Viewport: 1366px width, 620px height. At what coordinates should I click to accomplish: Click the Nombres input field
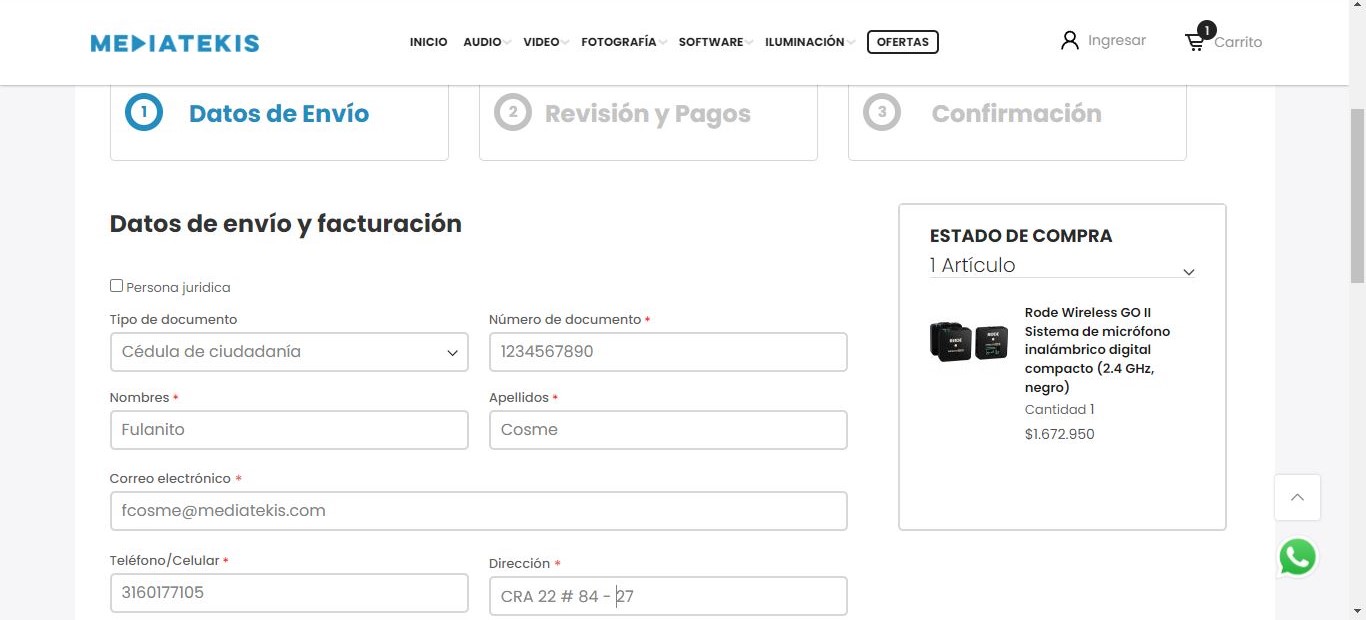pos(289,430)
